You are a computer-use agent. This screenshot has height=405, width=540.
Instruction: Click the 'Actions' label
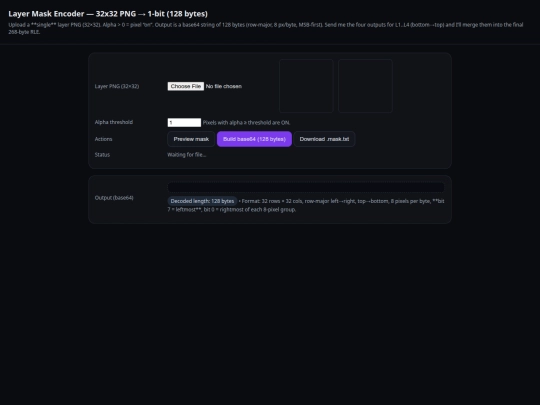point(103,139)
